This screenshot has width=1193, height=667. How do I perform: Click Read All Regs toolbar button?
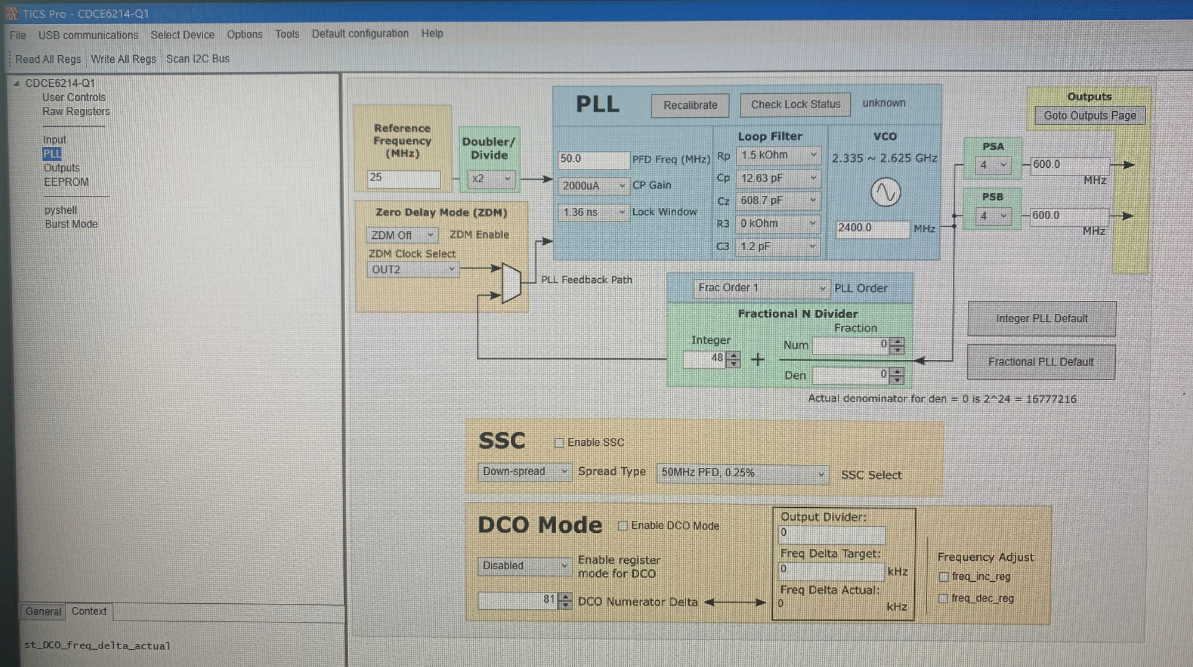[x=47, y=59]
